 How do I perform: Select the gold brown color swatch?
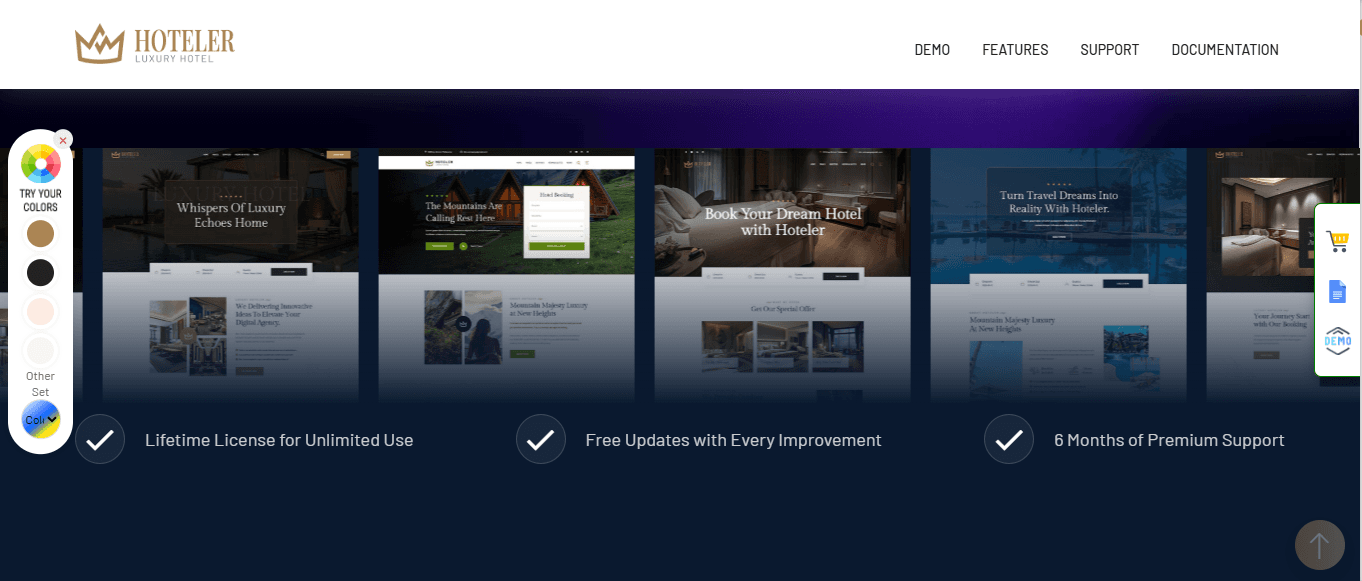(40, 234)
